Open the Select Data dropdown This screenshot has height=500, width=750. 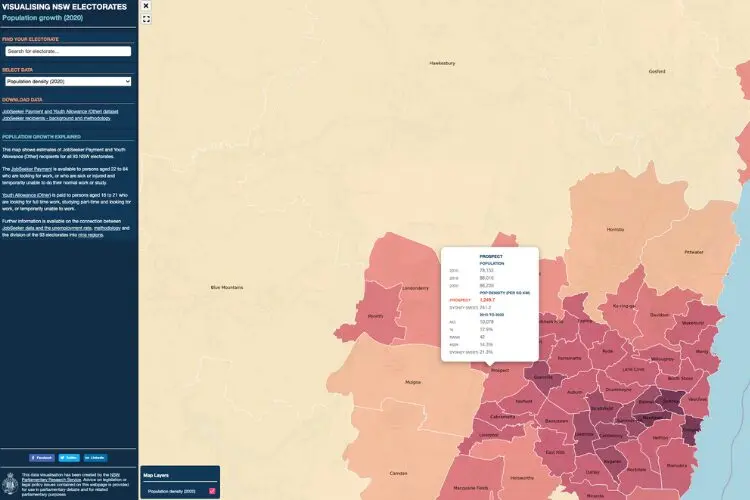point(67,81)
